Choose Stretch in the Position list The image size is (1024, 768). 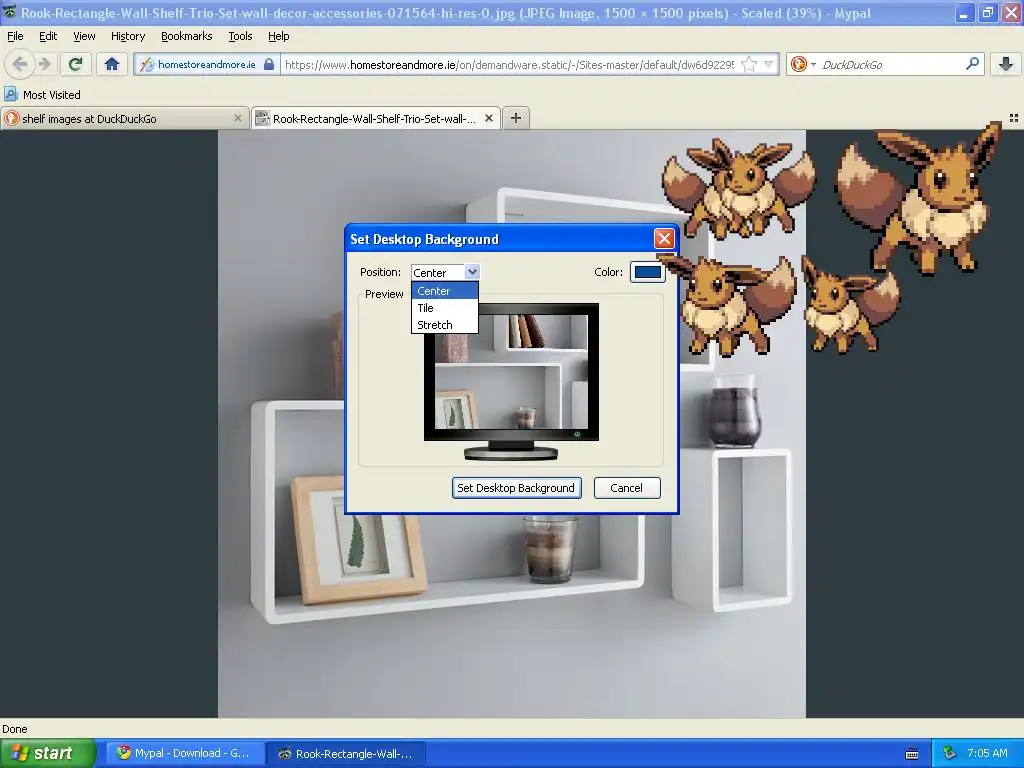click(445, 325)
